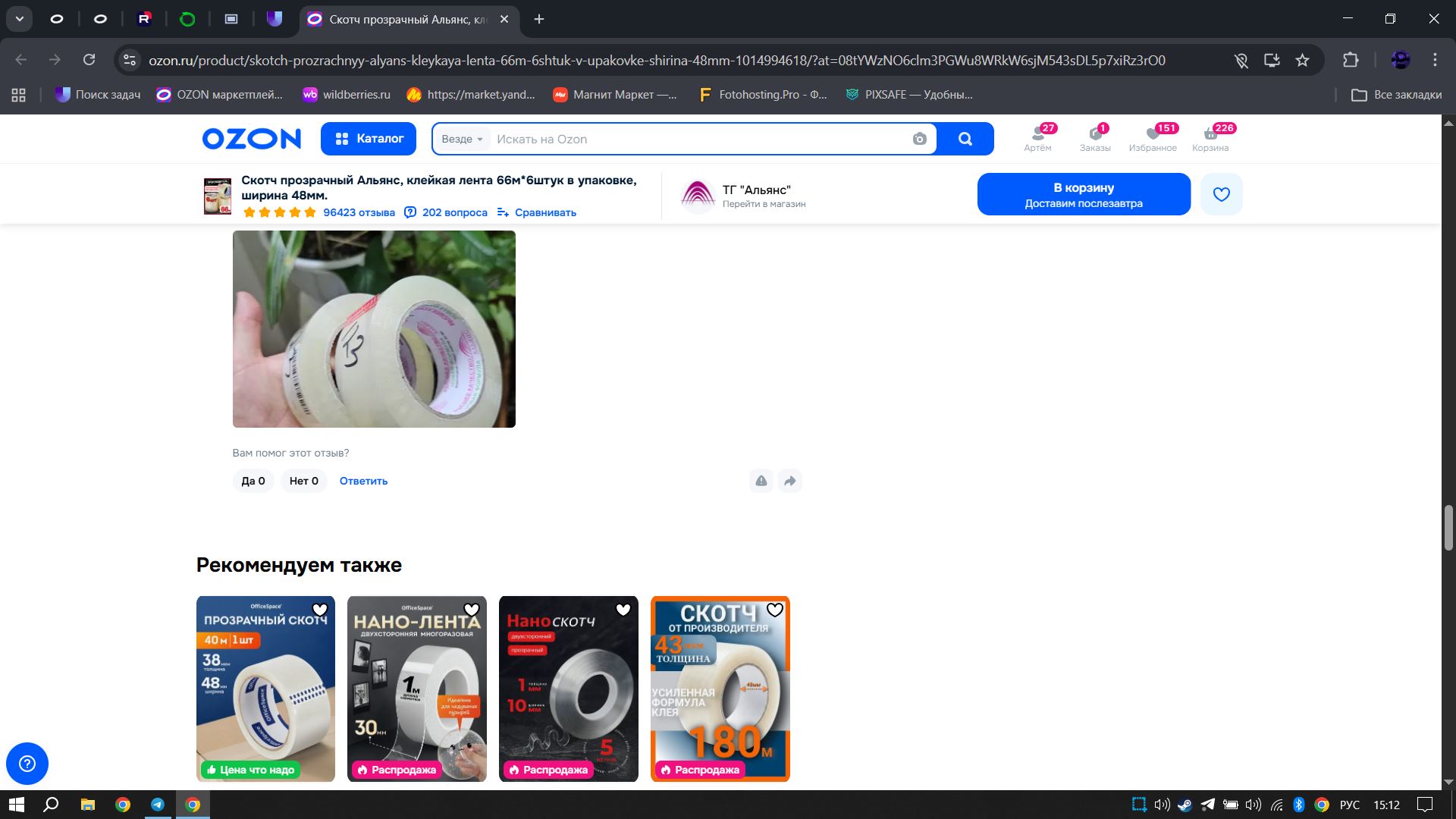Toggle favorite heart next to В корзину
This screenshot has width=1456, height=819.
(1221, 194)
